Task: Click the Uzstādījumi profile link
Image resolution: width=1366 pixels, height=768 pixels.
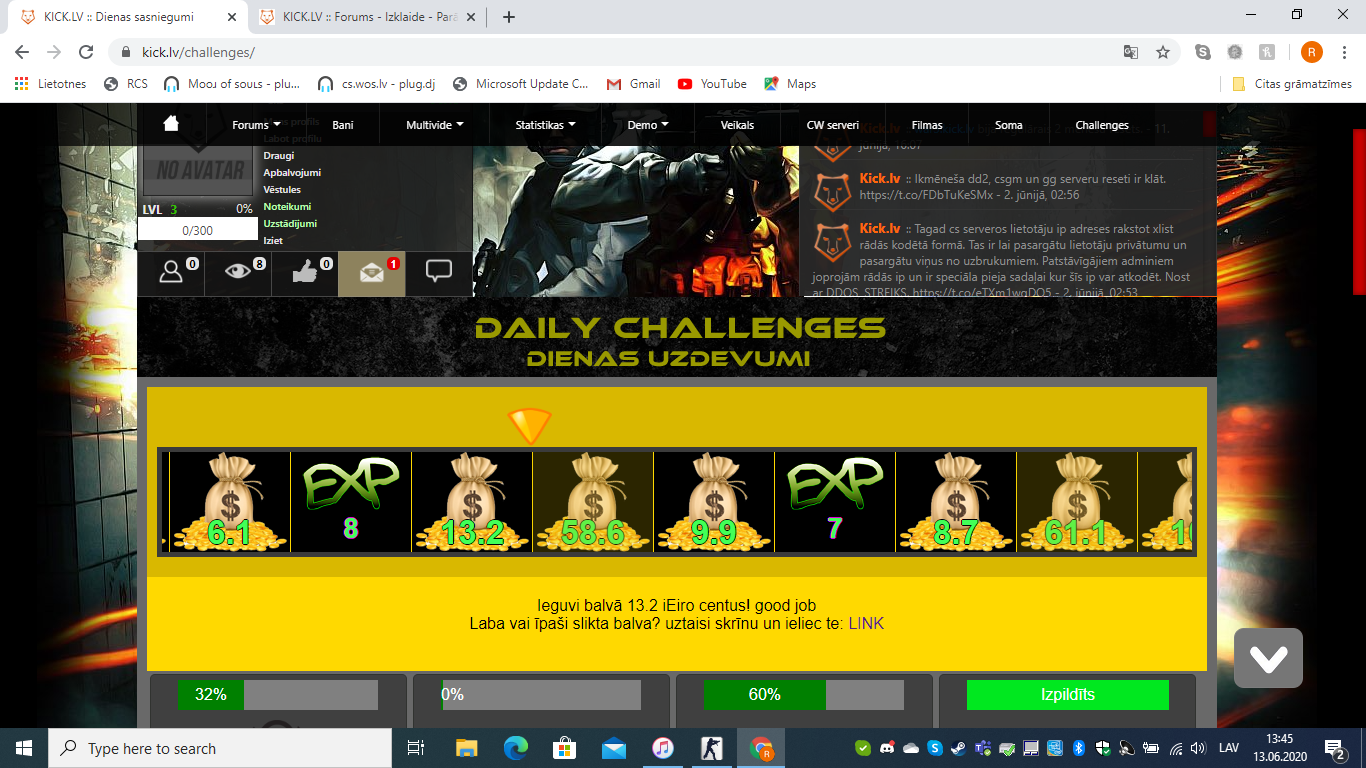Action: coord(290,224)
